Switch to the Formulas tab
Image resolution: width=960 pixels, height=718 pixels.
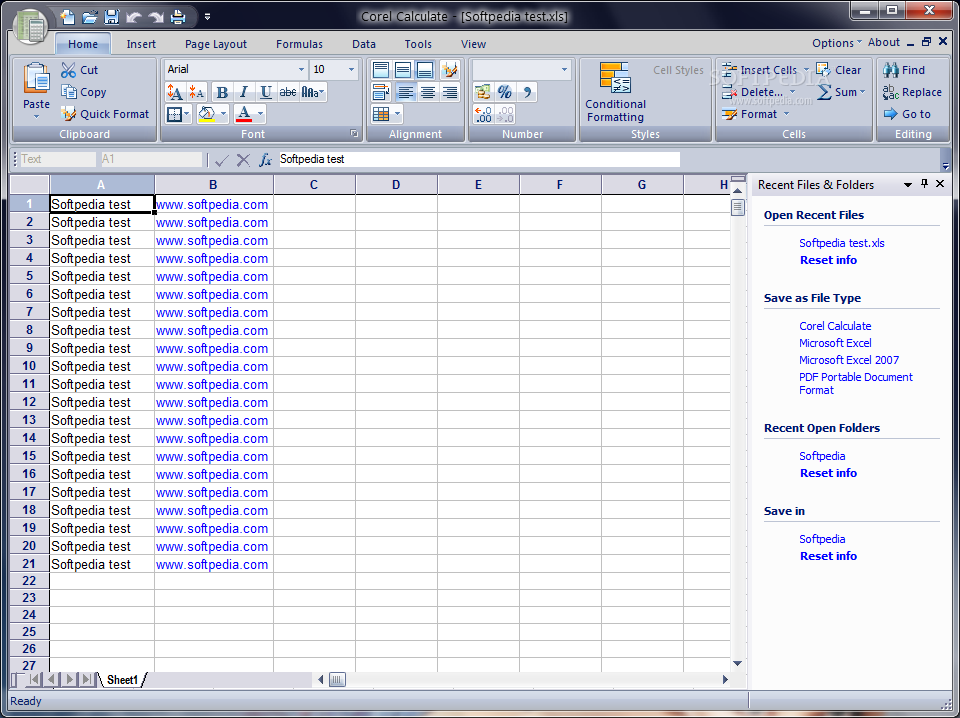pos(299,44)
